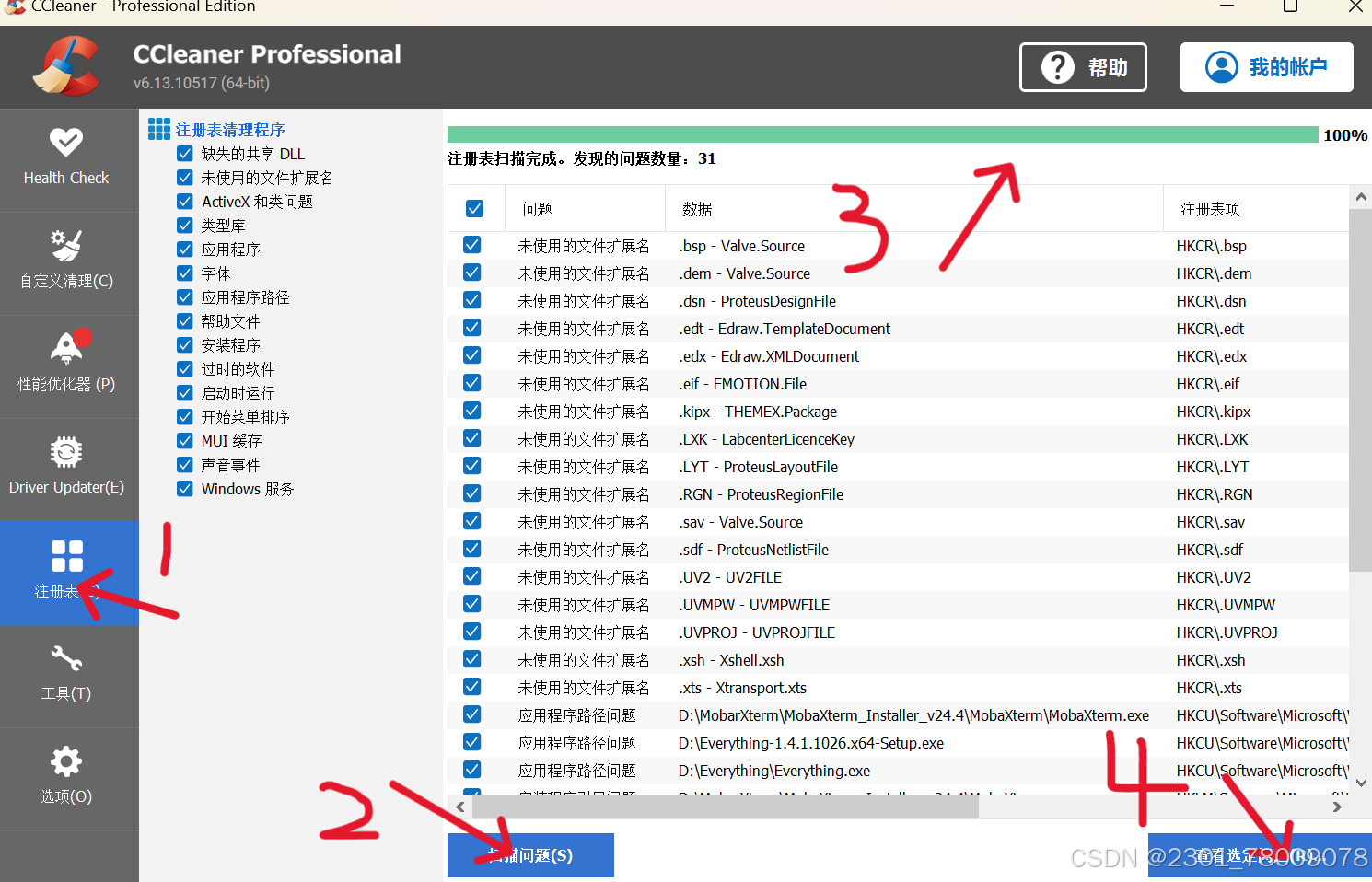Sort by 问题 column header
The height and width of the screenshot is (882, 1372).
pyautogui.click(x=586, y=209)
